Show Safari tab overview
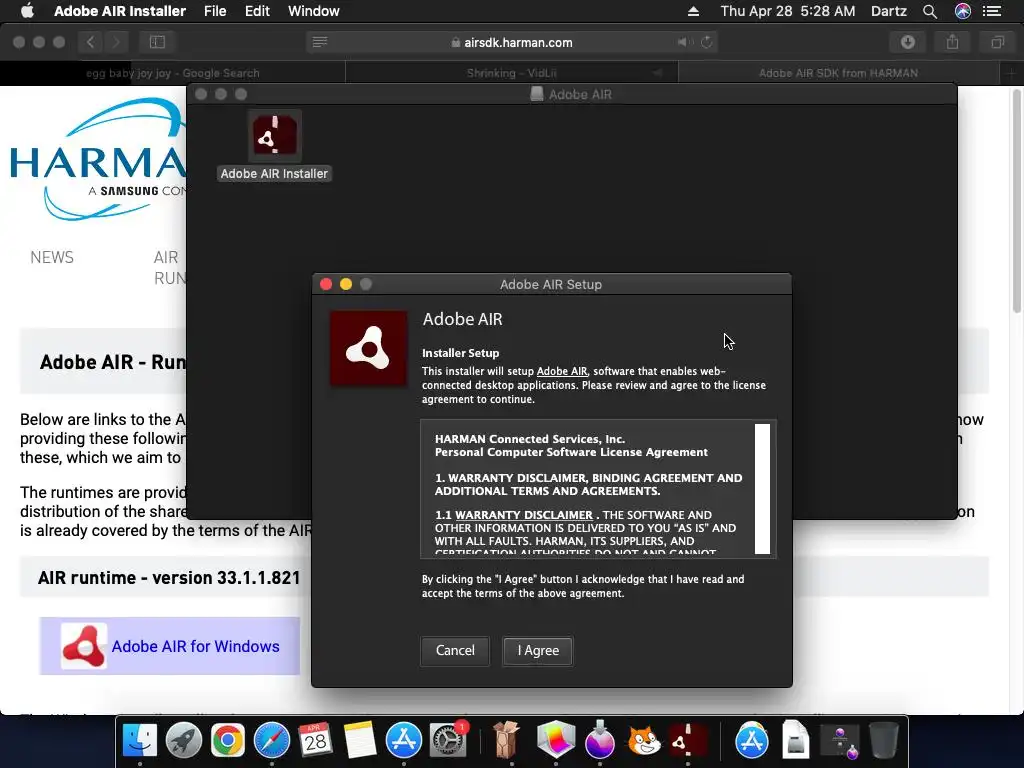 (x=997, y=42)
